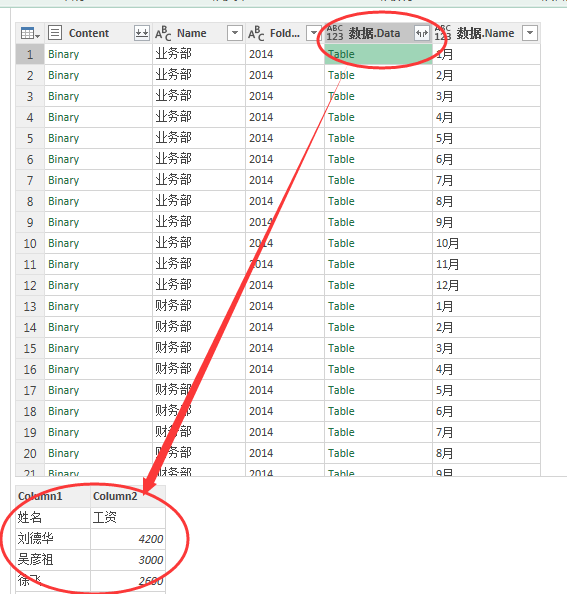The image size is (567, 594).
Task: Open the Table link in row 14
Action: pyautogui.click(x=341, y=327)
